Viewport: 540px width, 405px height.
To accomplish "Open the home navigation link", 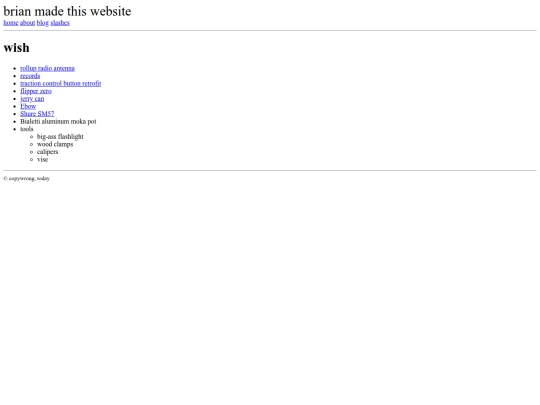I will click(x=11, y=23).
